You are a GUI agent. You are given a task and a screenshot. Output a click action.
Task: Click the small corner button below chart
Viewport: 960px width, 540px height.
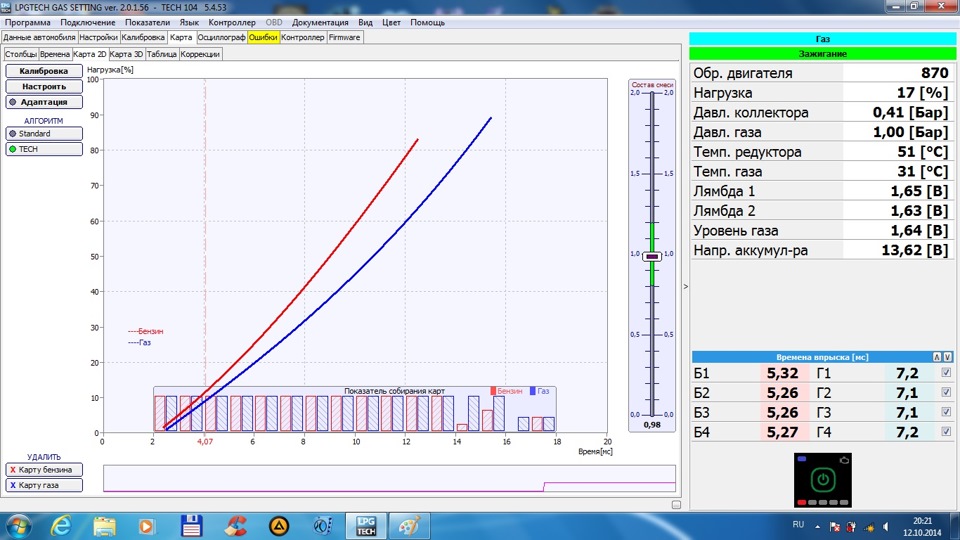(676, 504)
